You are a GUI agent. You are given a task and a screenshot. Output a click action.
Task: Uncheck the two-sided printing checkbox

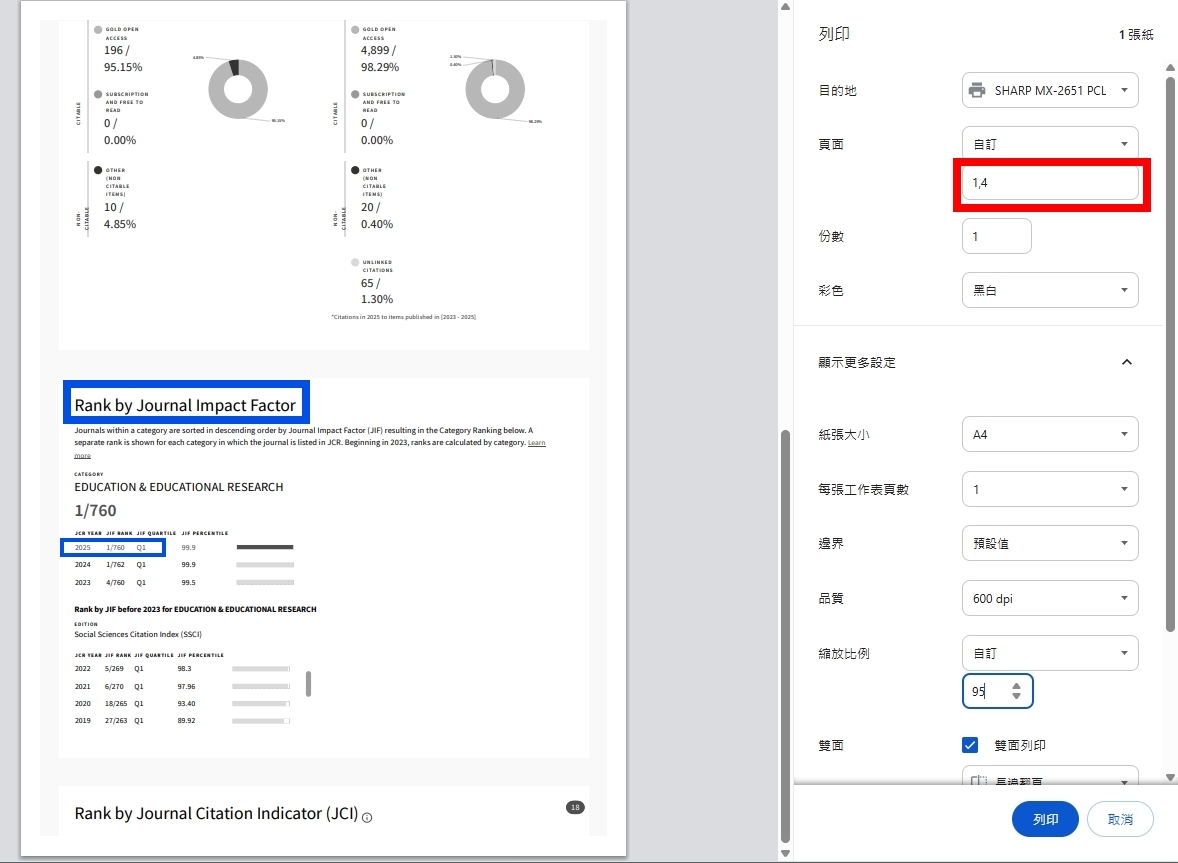point(970,745)
